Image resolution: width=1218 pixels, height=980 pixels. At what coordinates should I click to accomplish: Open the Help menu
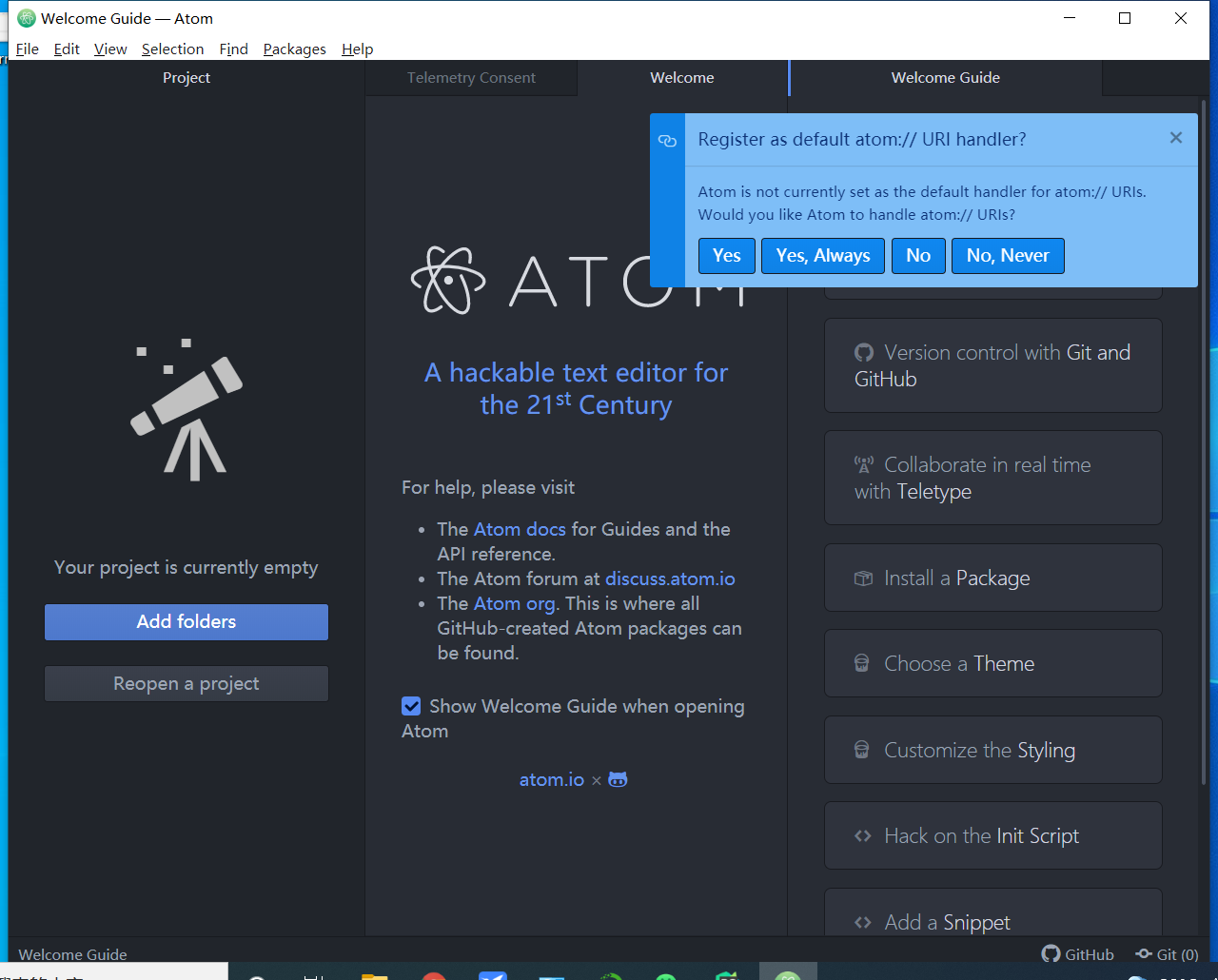[357, 49]
